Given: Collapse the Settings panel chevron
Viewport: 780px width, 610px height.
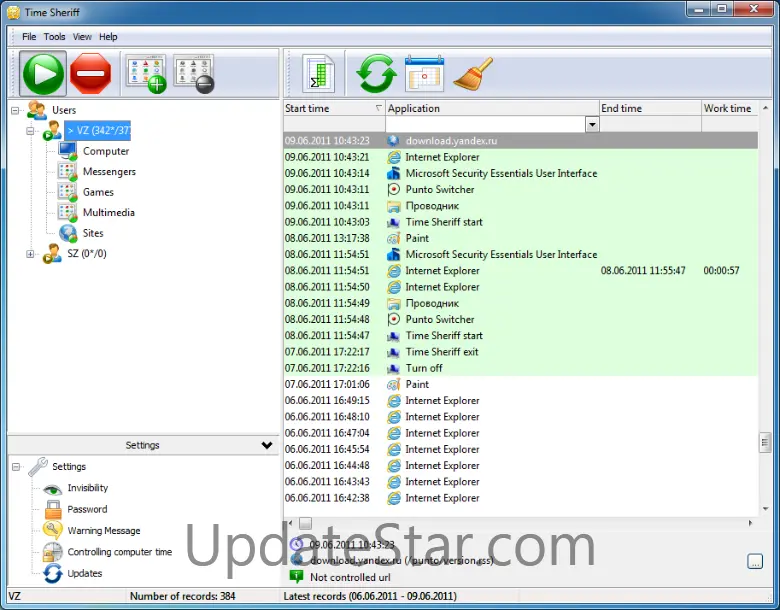Looking at the screenshot, I should pos(267,445).
